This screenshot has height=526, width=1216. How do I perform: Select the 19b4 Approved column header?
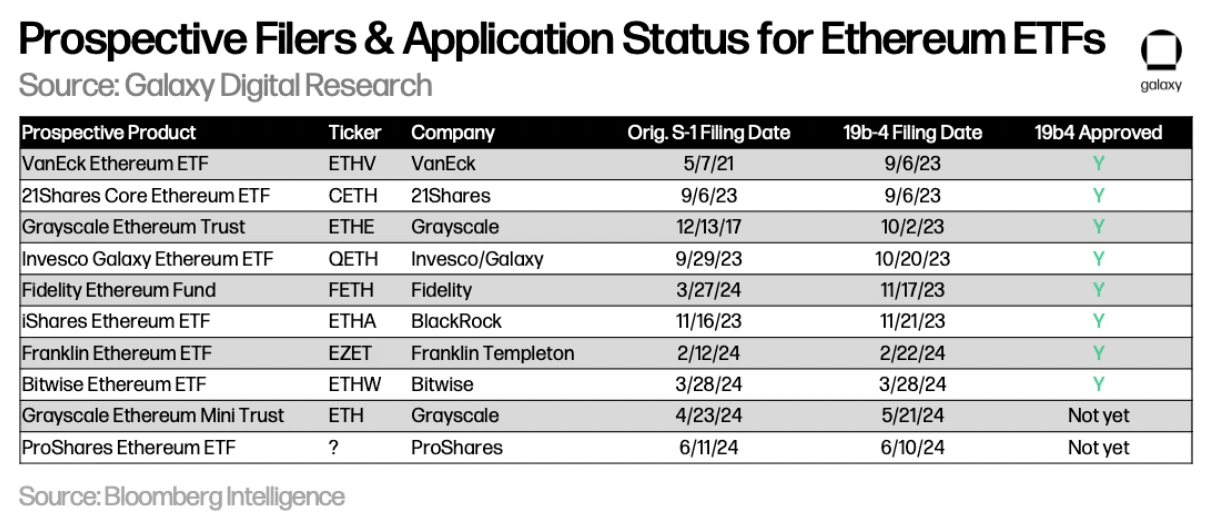click(x=1099, y=133)
